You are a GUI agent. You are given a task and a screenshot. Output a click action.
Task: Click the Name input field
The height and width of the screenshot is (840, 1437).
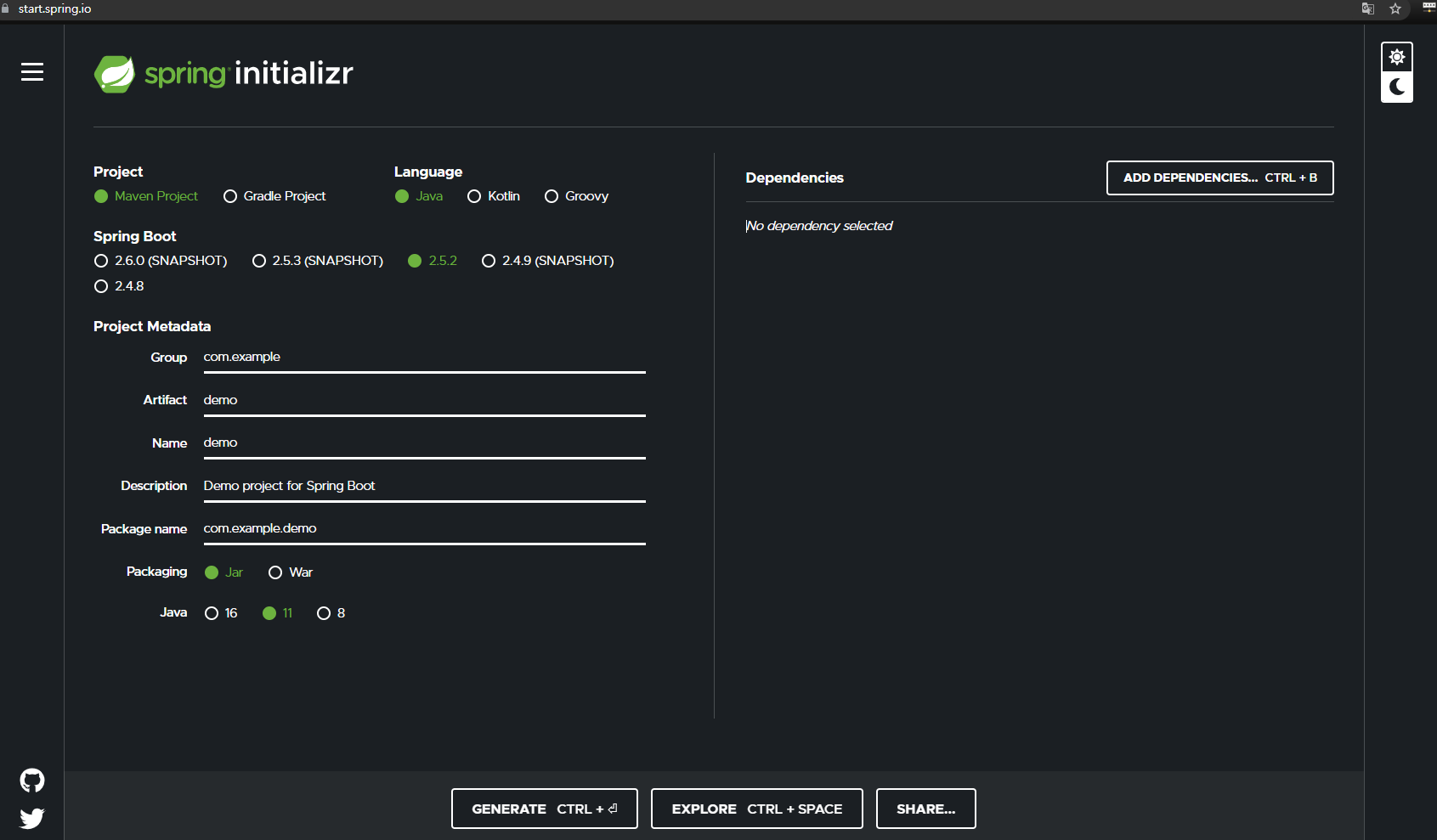425,443
